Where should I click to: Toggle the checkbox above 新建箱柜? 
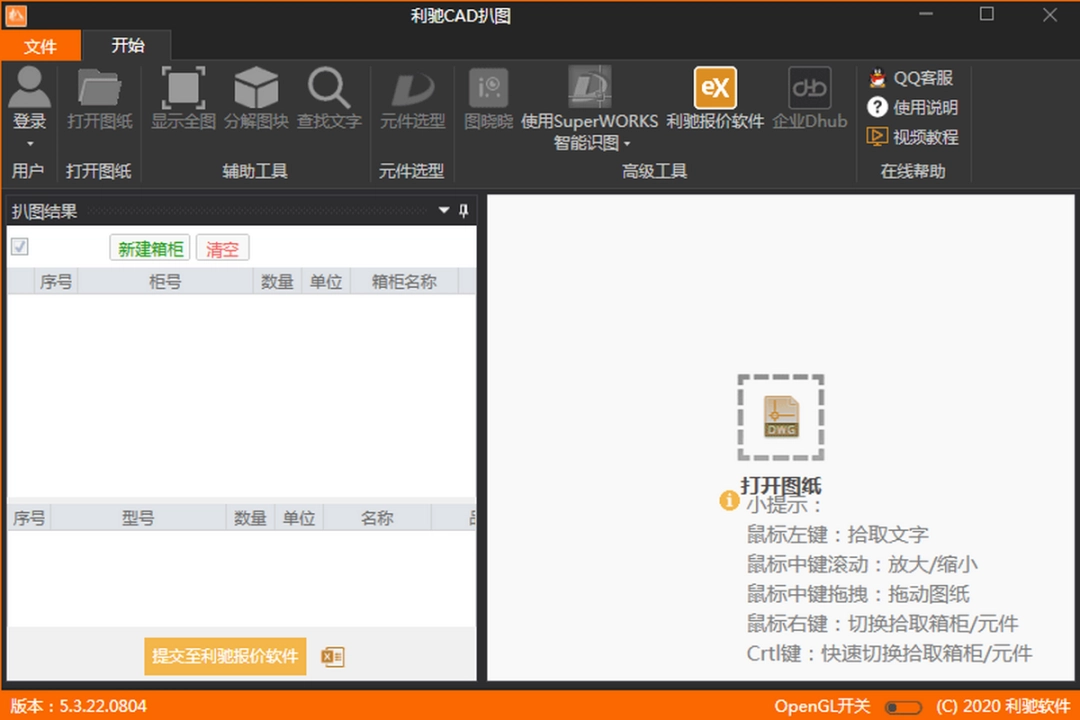click(x=19, y=246)
